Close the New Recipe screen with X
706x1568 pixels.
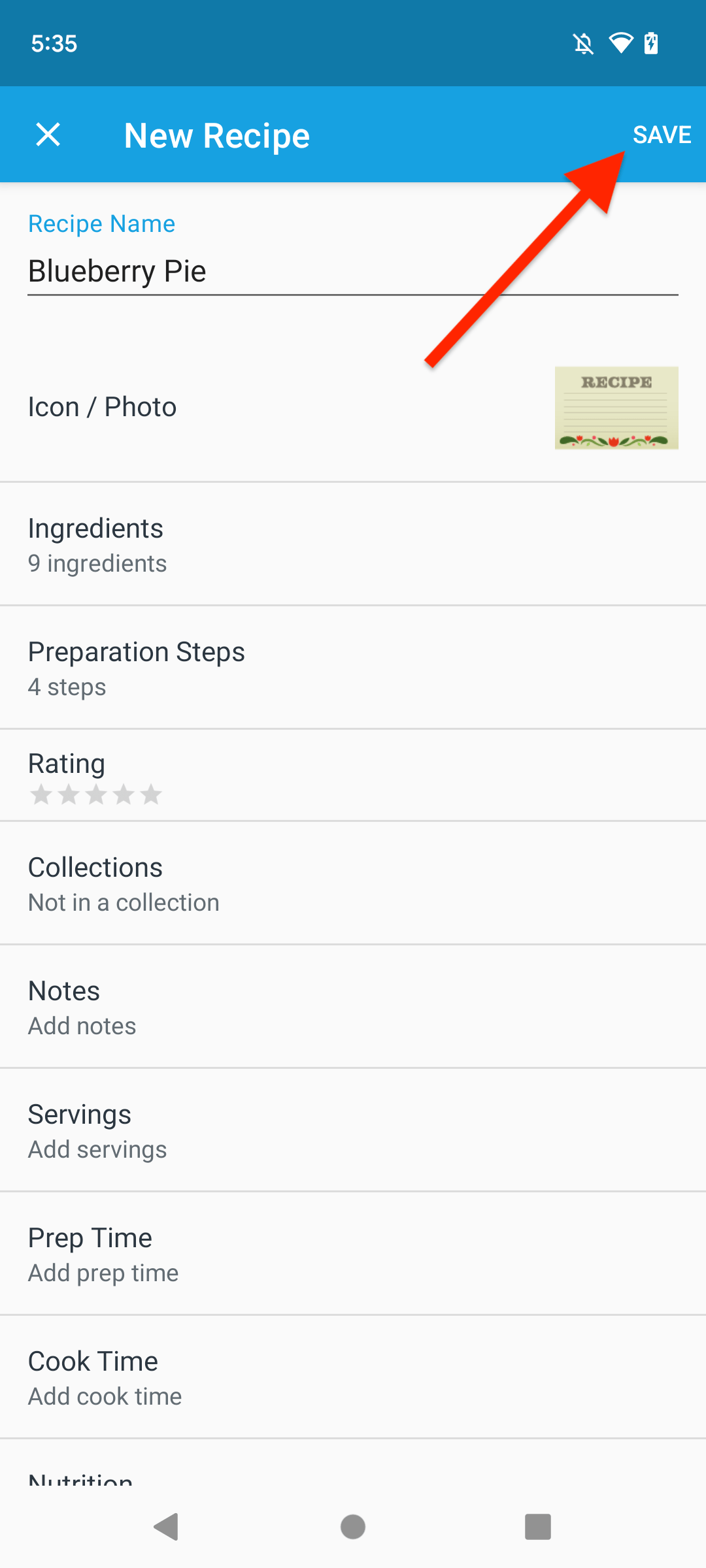(x=48, y=135)
